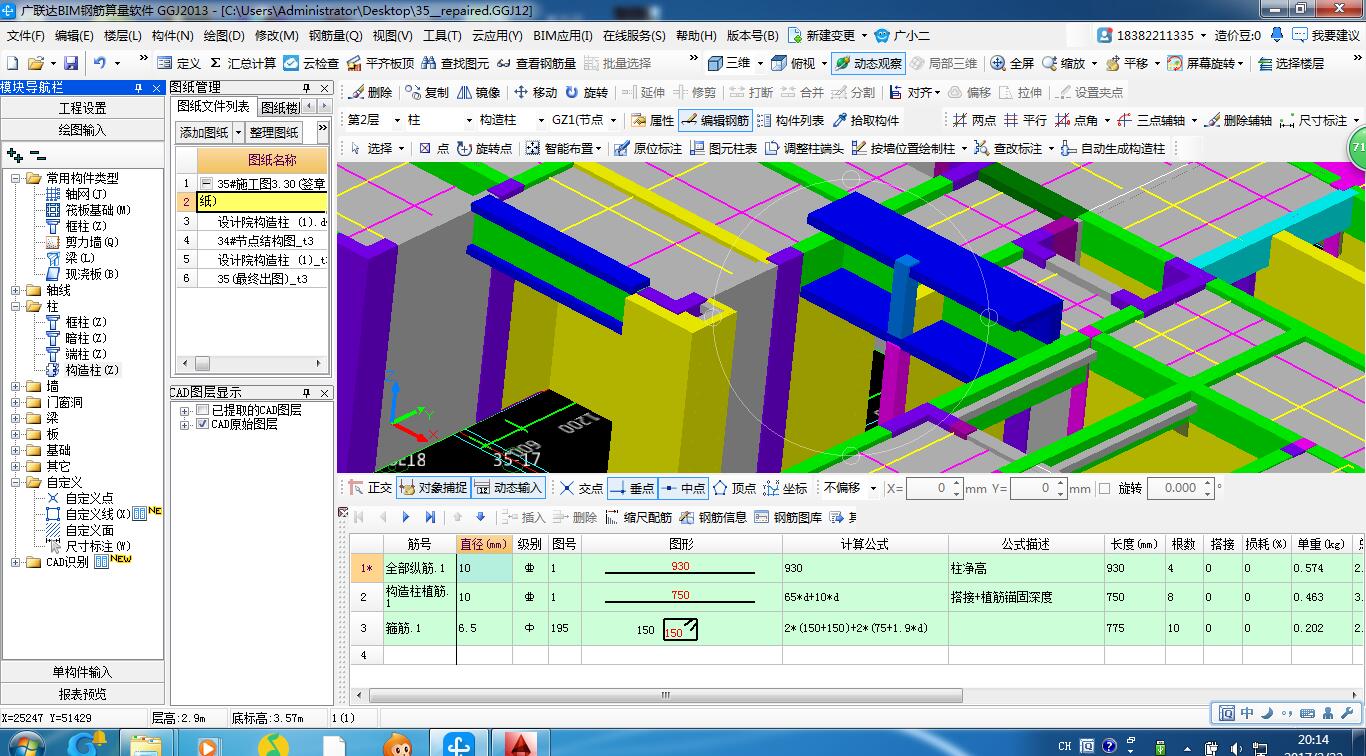Click 查看钢筋量 view rebar quantity
This screenshot has height=756, width=1366.
(x=537, y=63)
